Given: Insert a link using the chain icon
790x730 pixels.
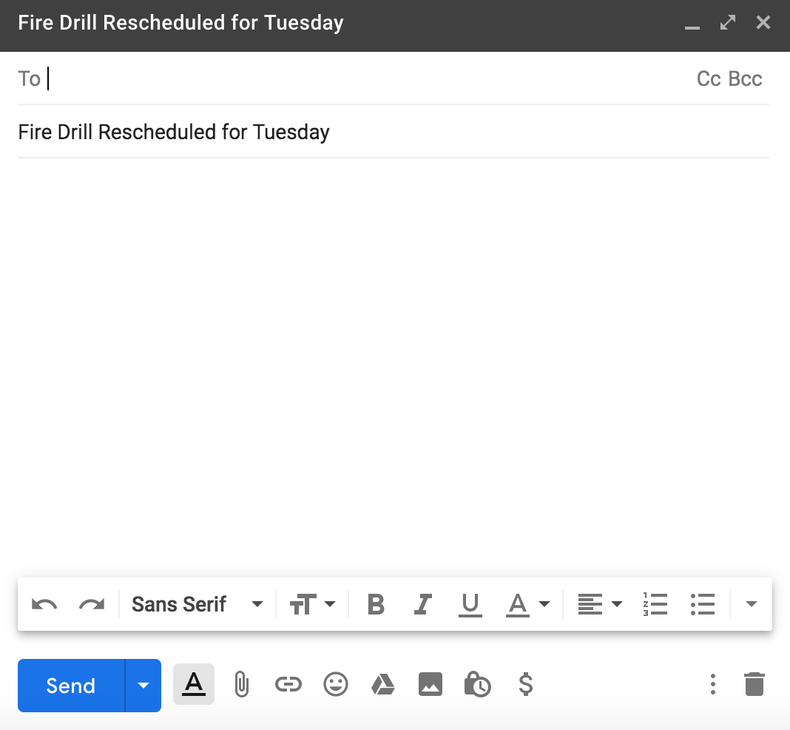Looking at the screenshot, I should coord(288,685).
